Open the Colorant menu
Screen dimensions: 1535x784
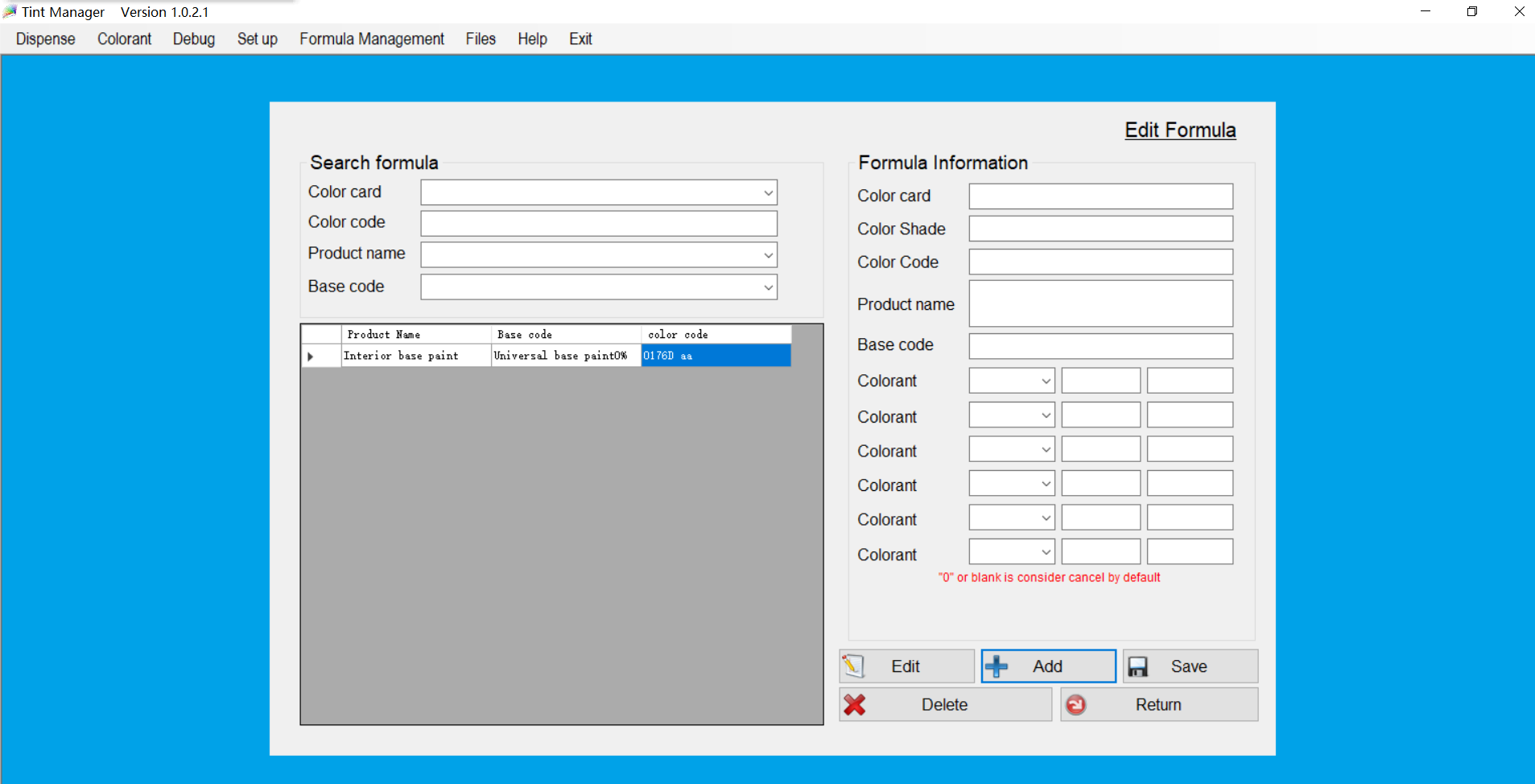coord(124,39)
